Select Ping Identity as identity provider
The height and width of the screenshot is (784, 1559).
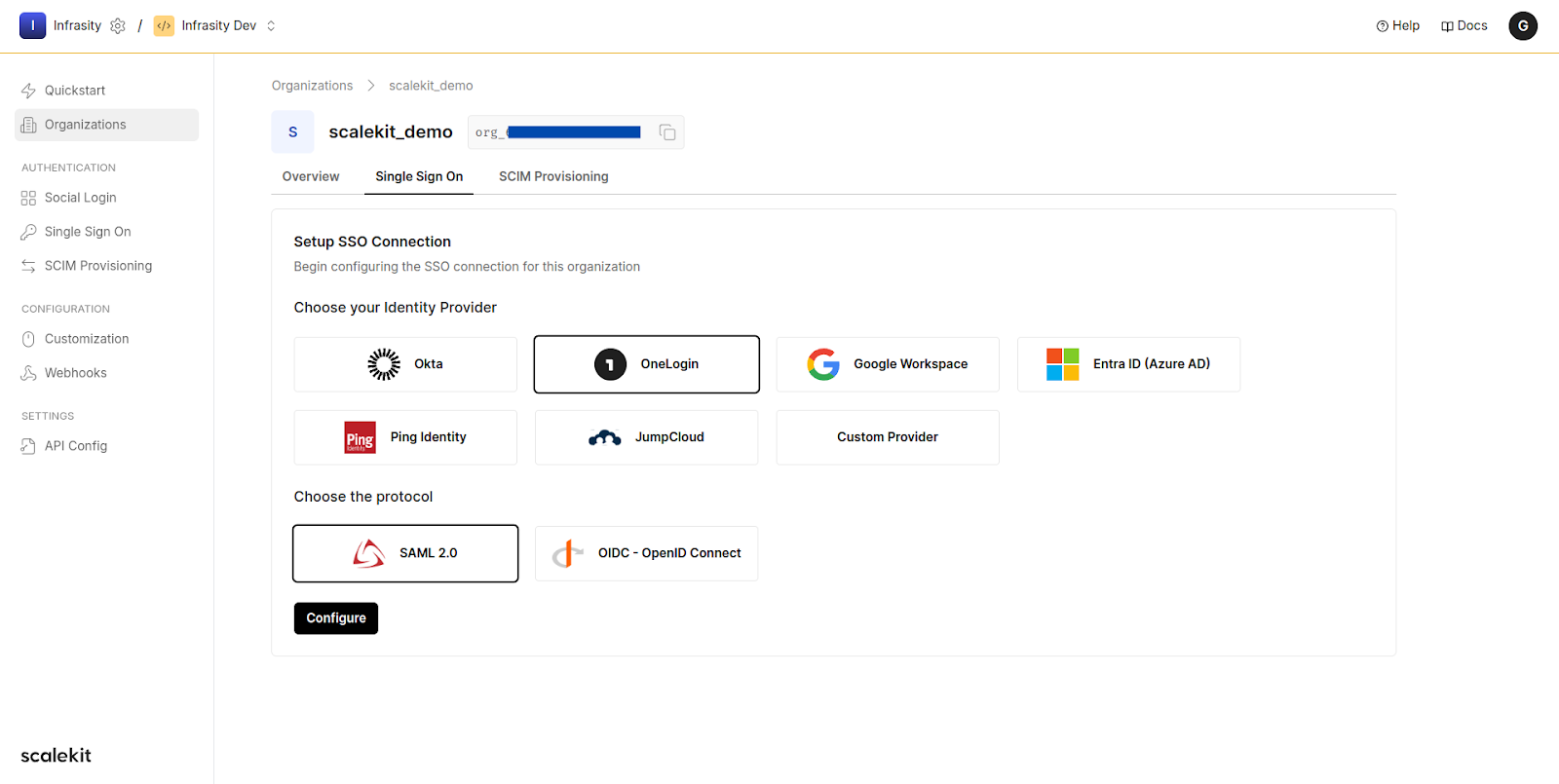[405, 437]
